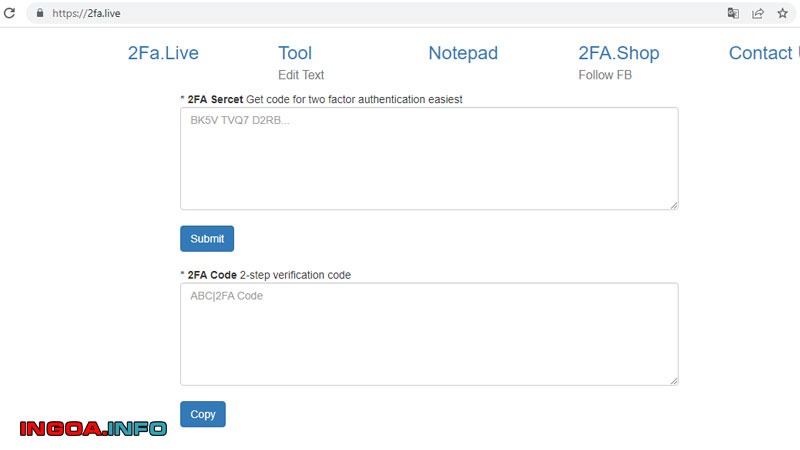Open the Contact link

tap(764, 54)
